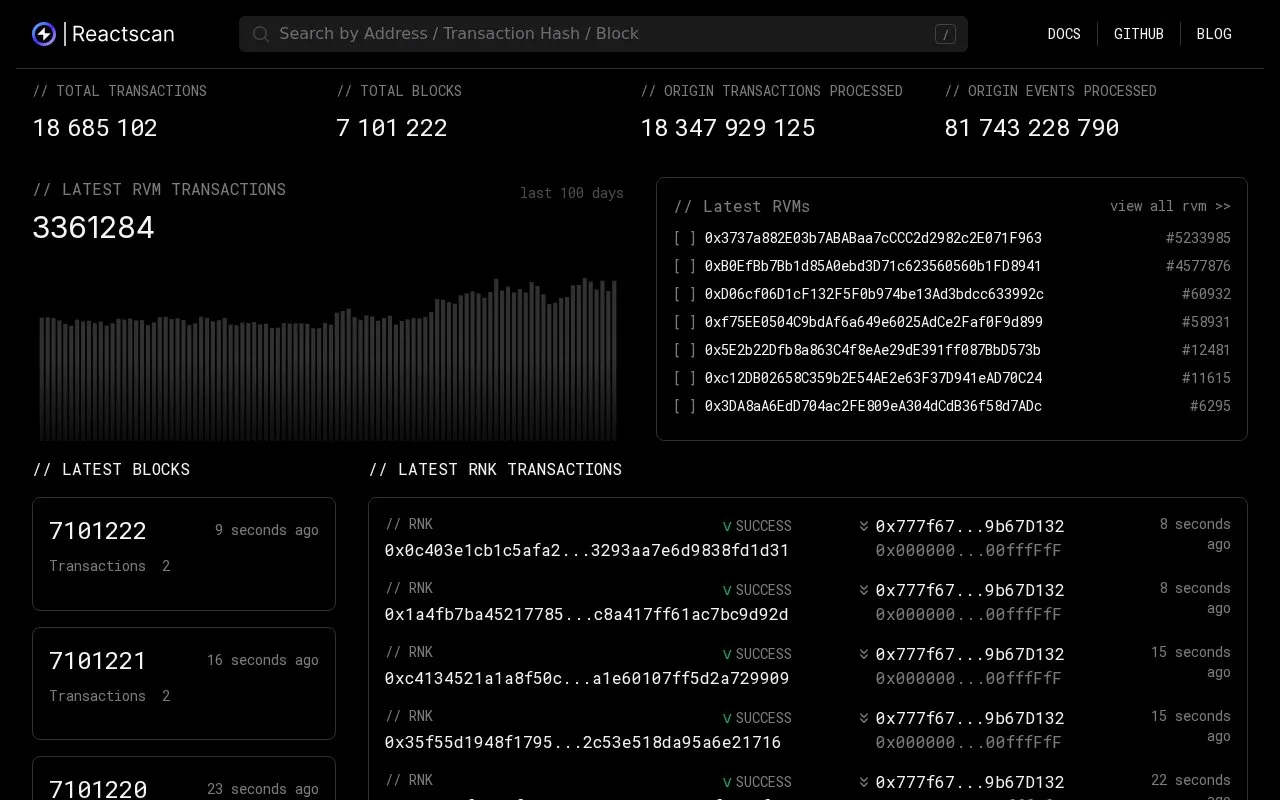Focus the Address / Transaction Hash search field

[603, 34]
